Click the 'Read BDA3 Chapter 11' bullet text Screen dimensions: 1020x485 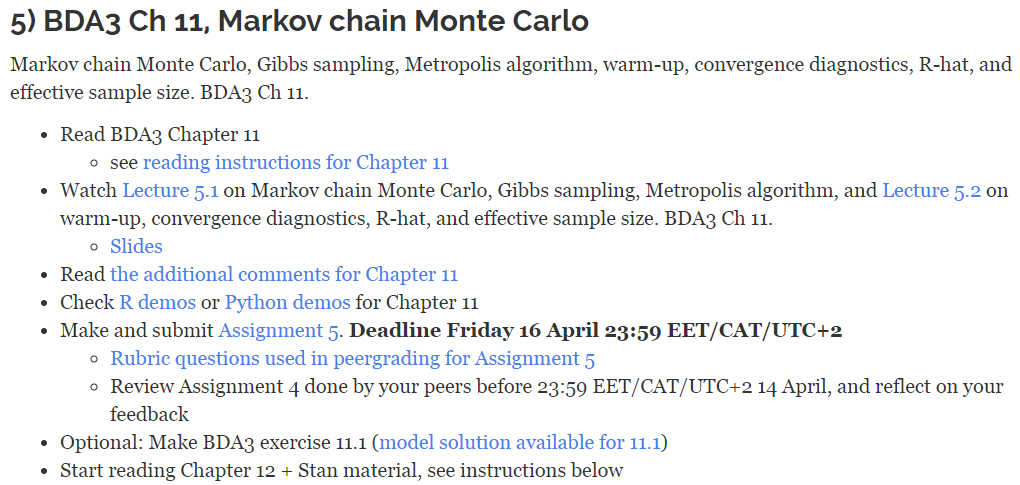[160, 134]
